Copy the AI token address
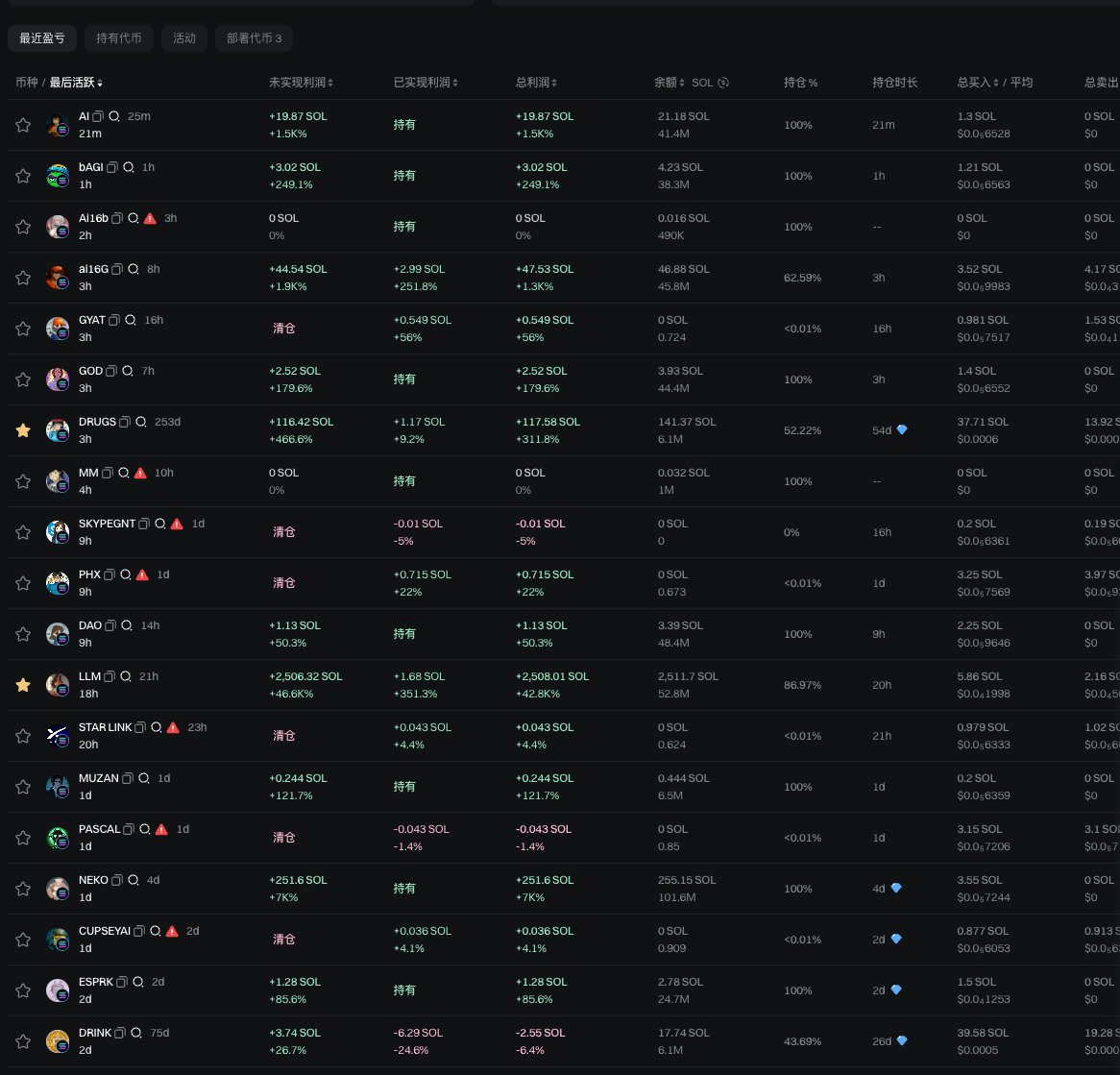 pyautogui.click(x=98, y=116)
